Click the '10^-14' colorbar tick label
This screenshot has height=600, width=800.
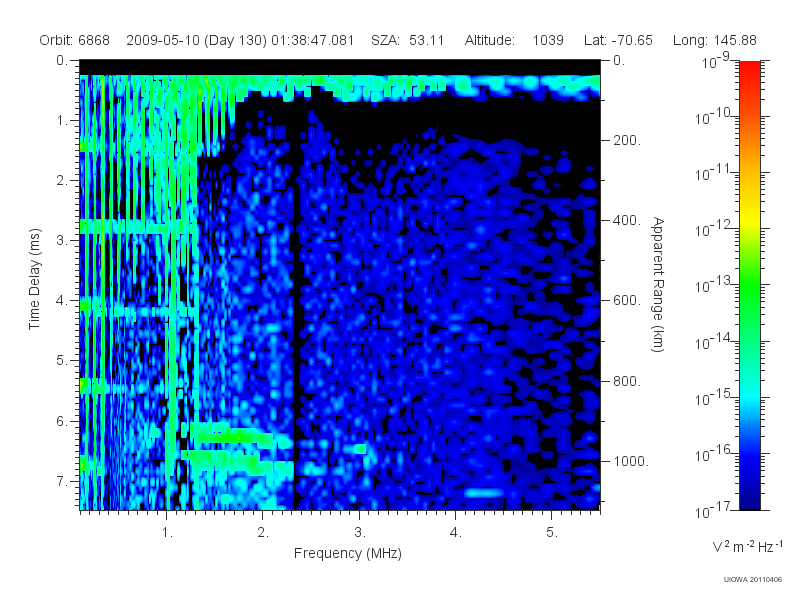[x=714, y=342]
